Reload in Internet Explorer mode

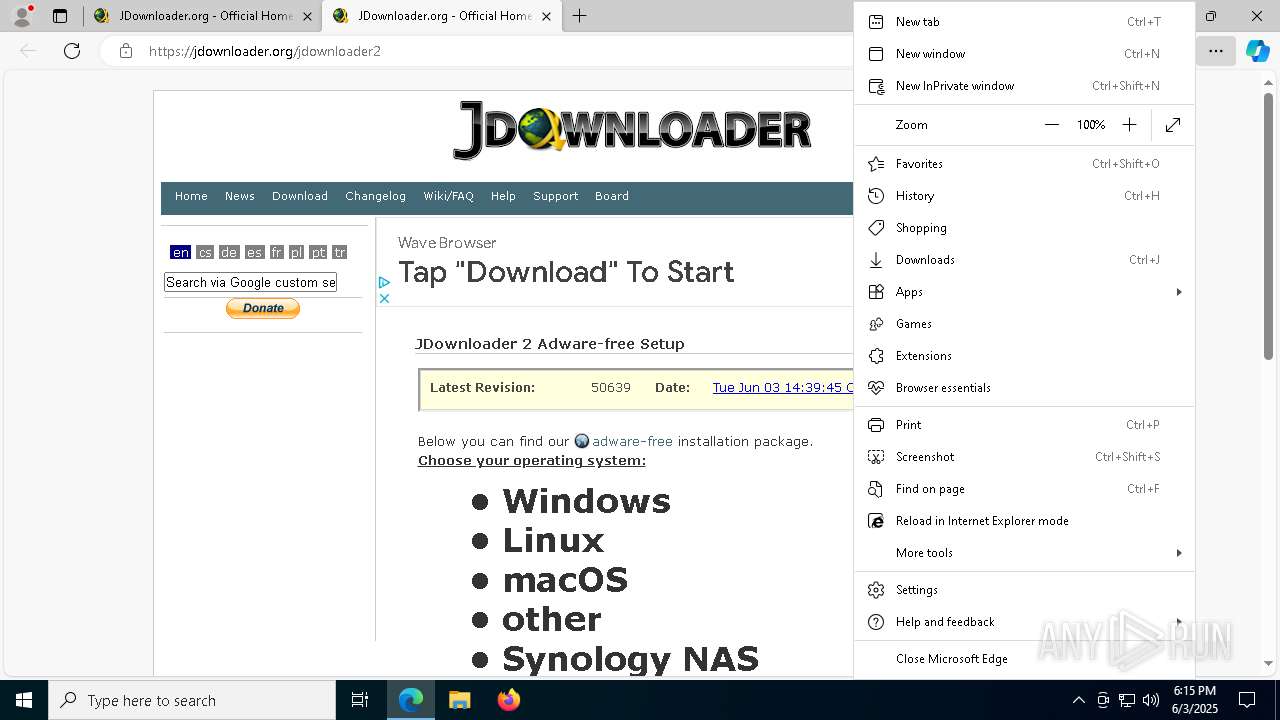coord(1024,521)
